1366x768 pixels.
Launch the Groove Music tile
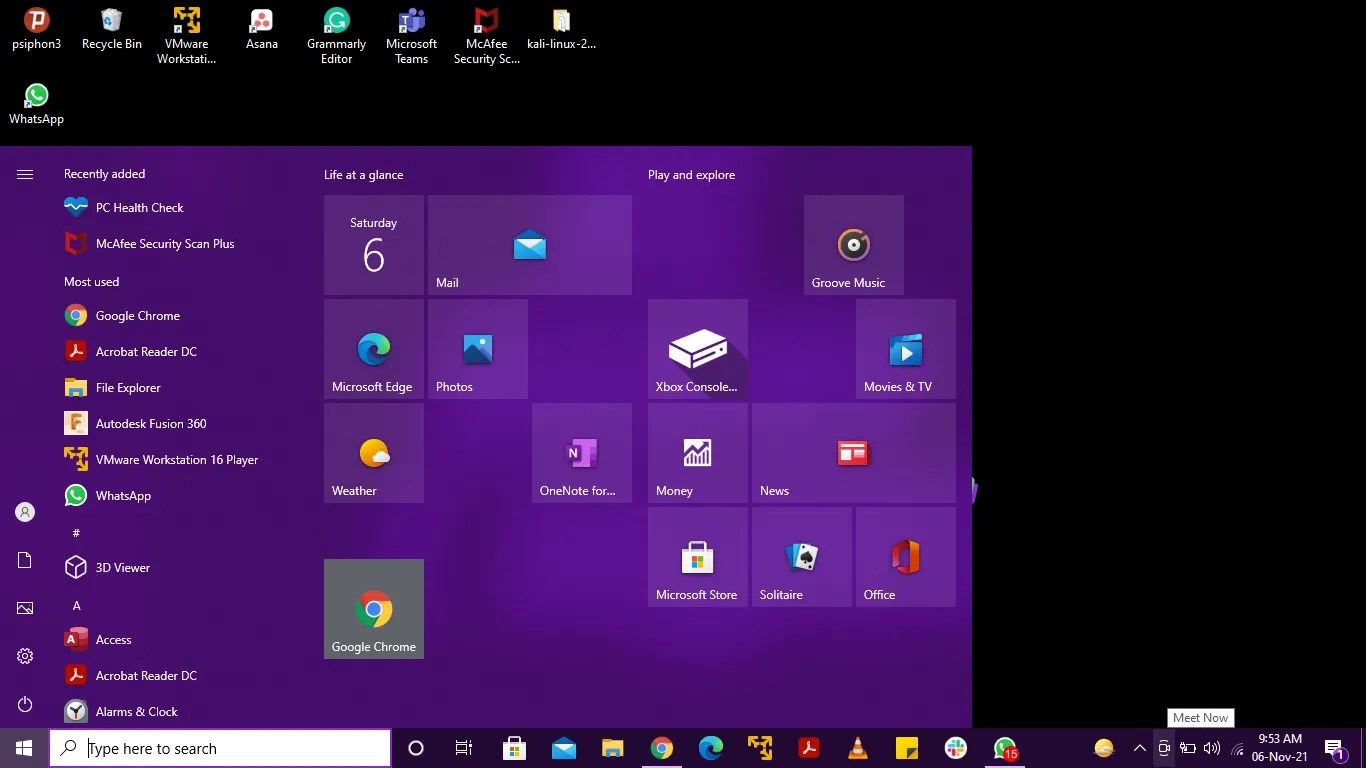tap(854, 245)
